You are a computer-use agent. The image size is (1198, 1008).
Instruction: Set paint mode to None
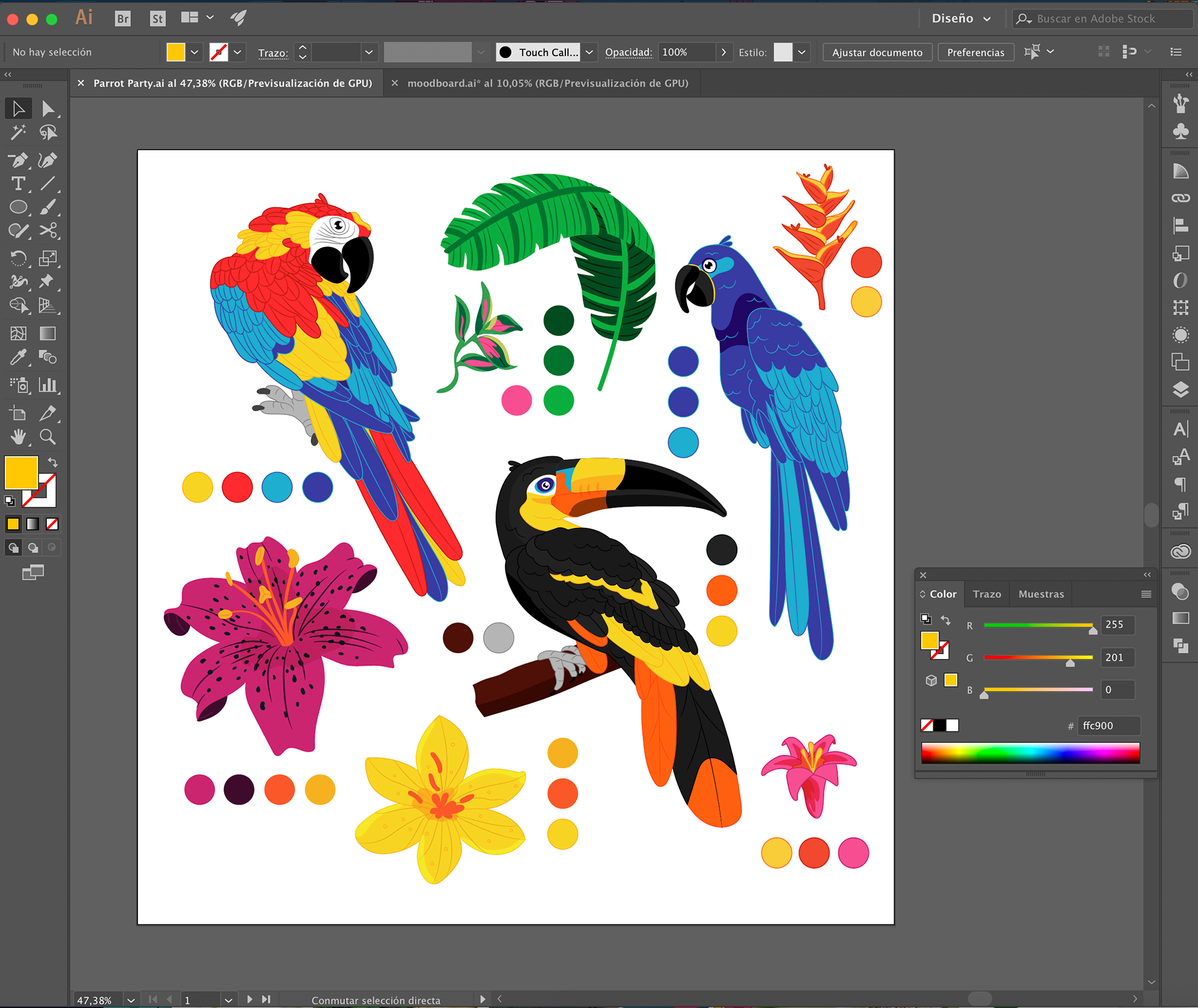coord(52,524)
